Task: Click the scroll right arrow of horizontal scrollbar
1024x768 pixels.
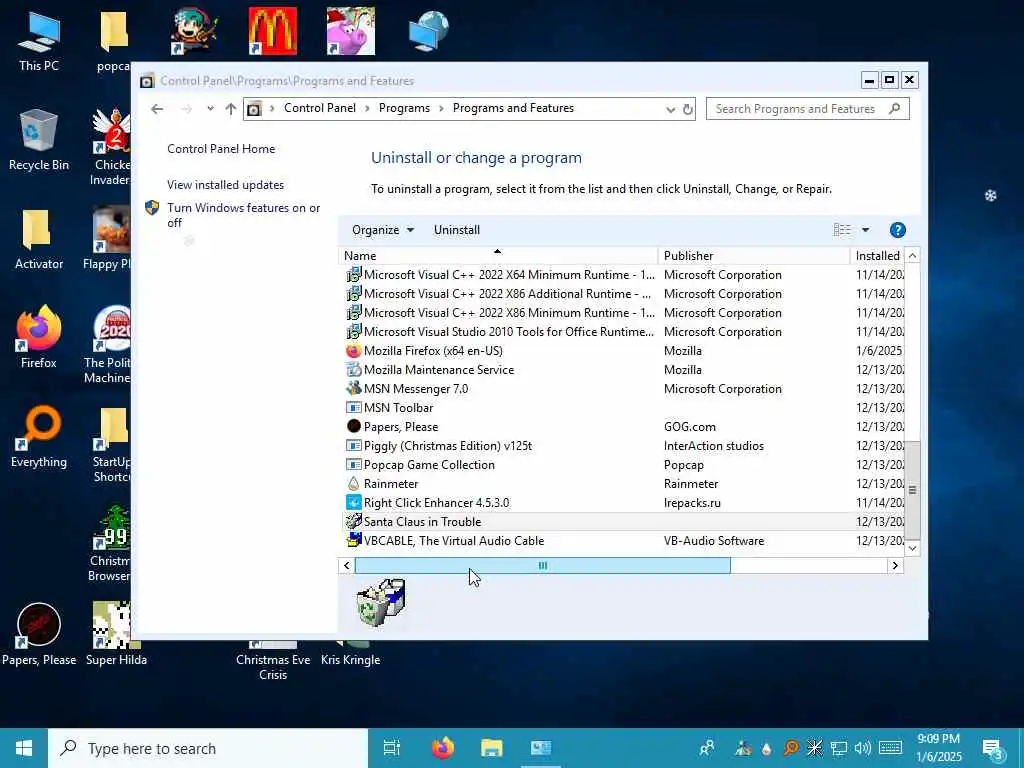Action: click(x=895, y=566)
